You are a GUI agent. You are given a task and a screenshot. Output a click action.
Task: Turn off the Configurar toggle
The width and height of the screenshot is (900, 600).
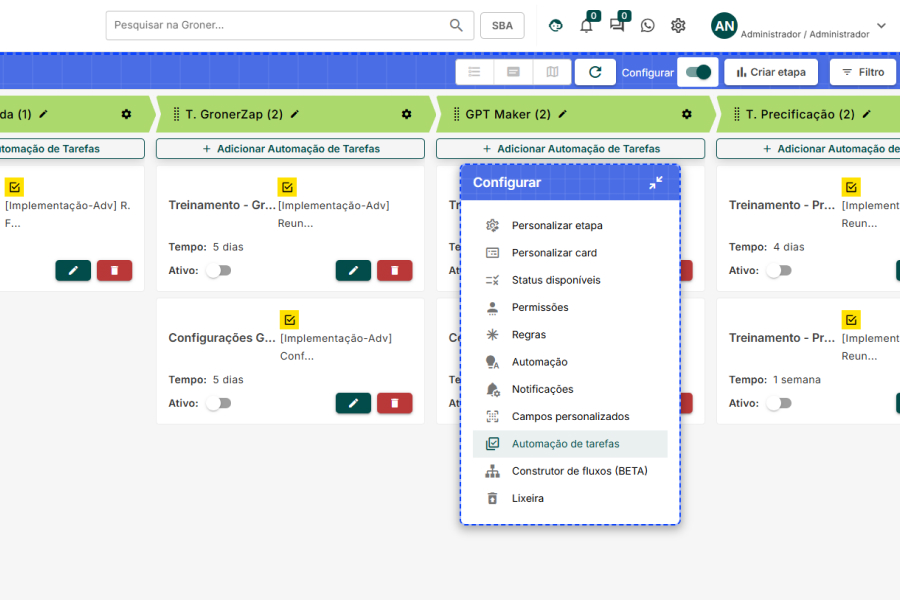699,72
